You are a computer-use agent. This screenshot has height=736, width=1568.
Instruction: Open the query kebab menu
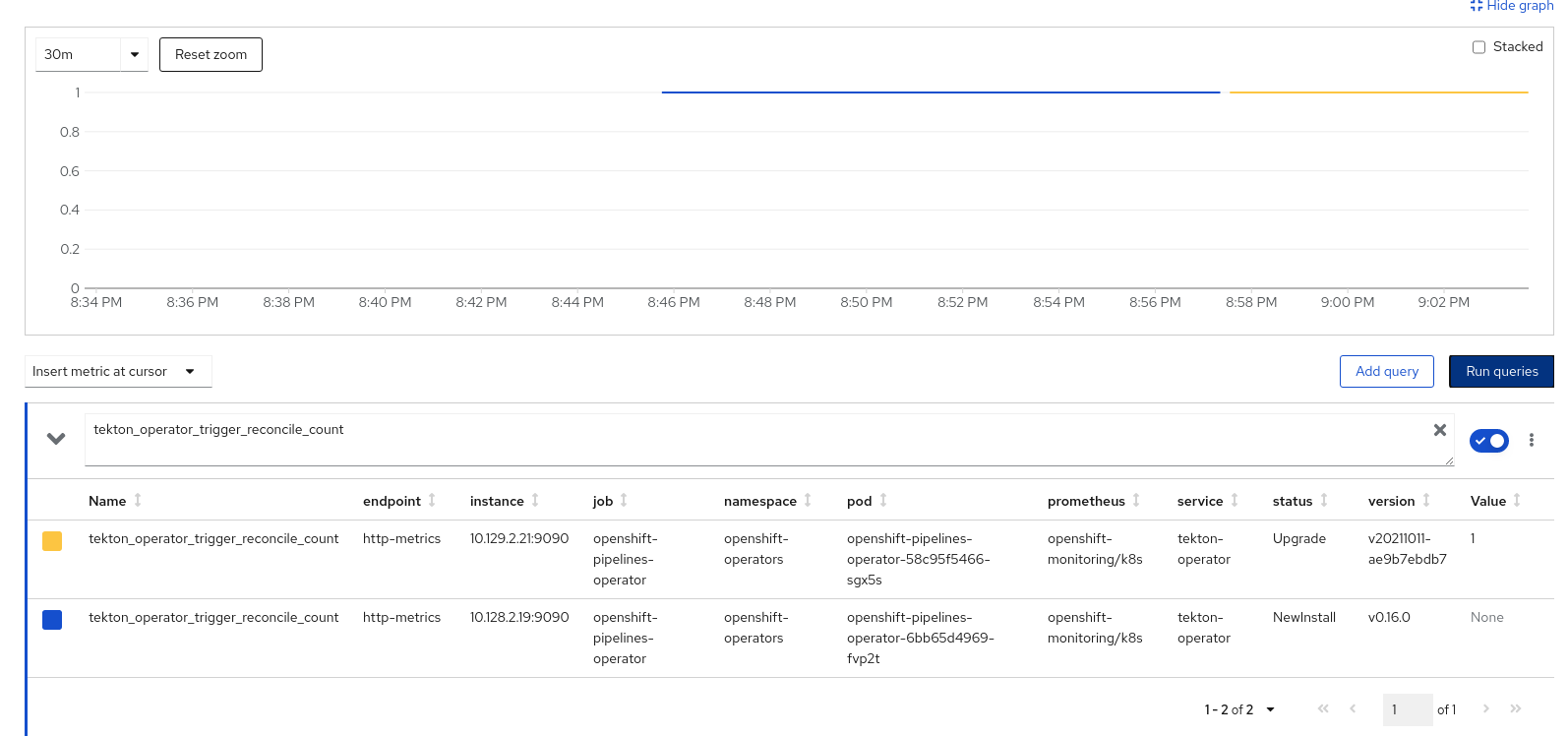point(1531,440)
